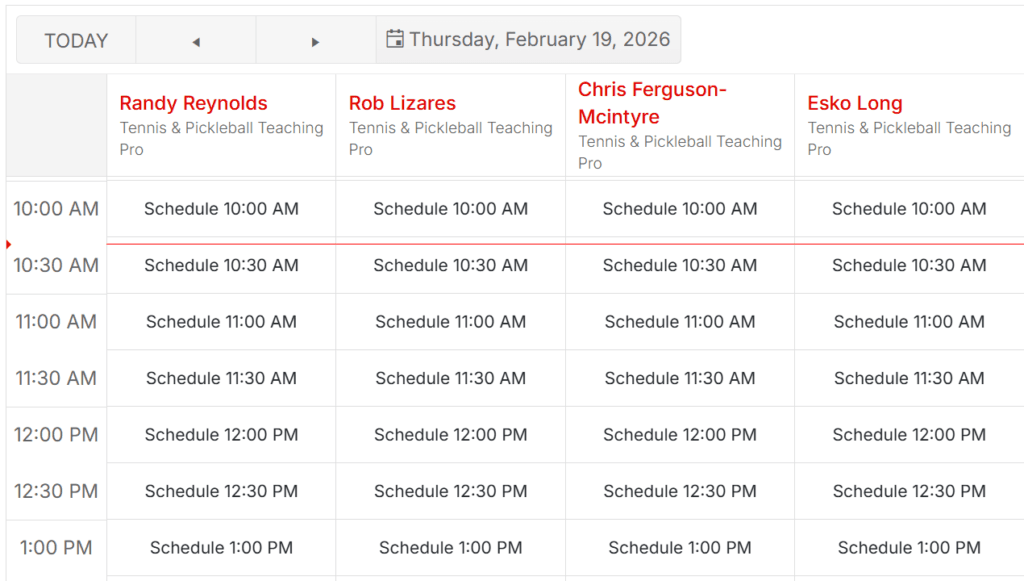Open Randy Reynolds' profile
This screenshot has width=1024, height=581.
point(193,103)
